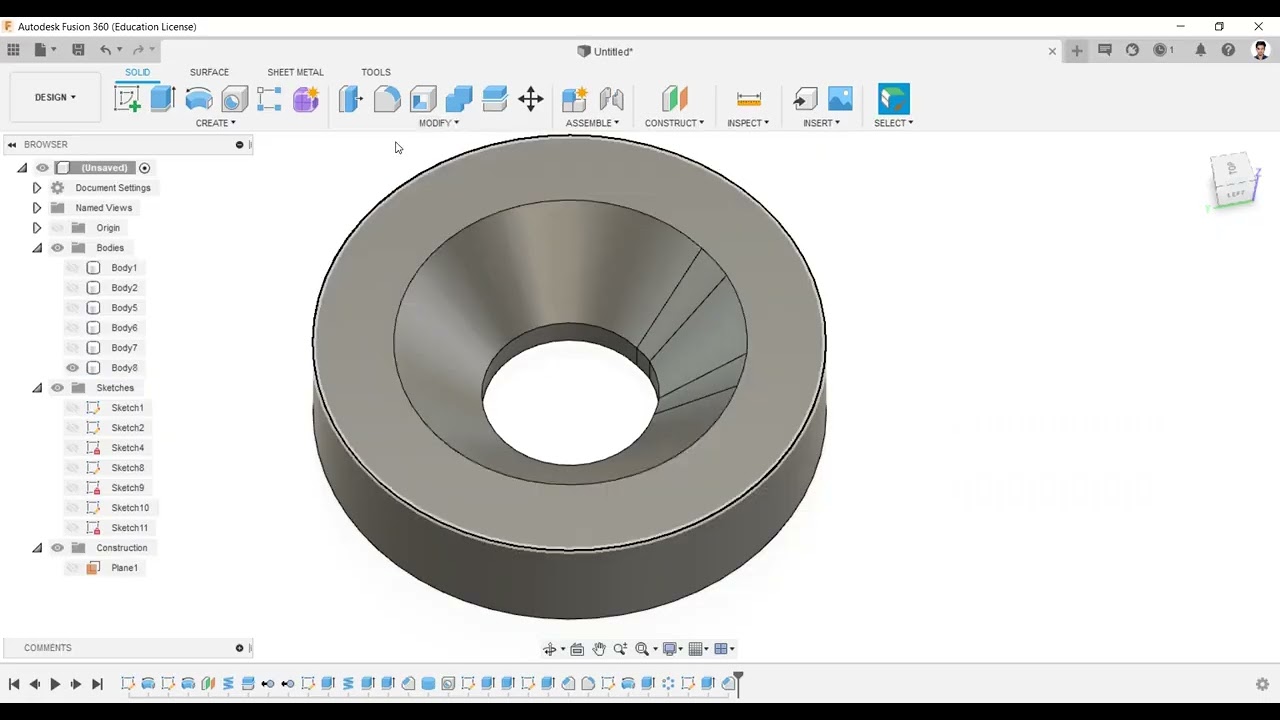This screenshot has width=1280, height=720.
Task: Click the Offset Plane construct icon
Action: [675, 98]
